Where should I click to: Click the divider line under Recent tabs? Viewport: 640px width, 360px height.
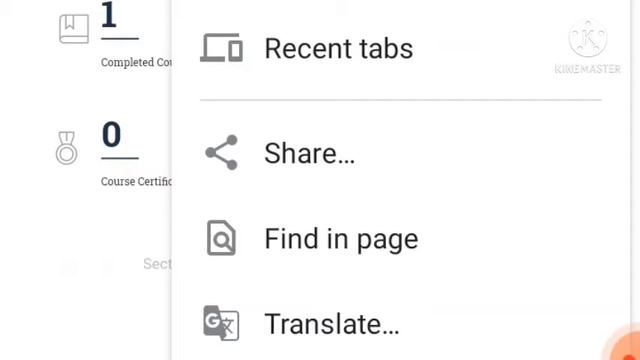[x=401, y=100]
